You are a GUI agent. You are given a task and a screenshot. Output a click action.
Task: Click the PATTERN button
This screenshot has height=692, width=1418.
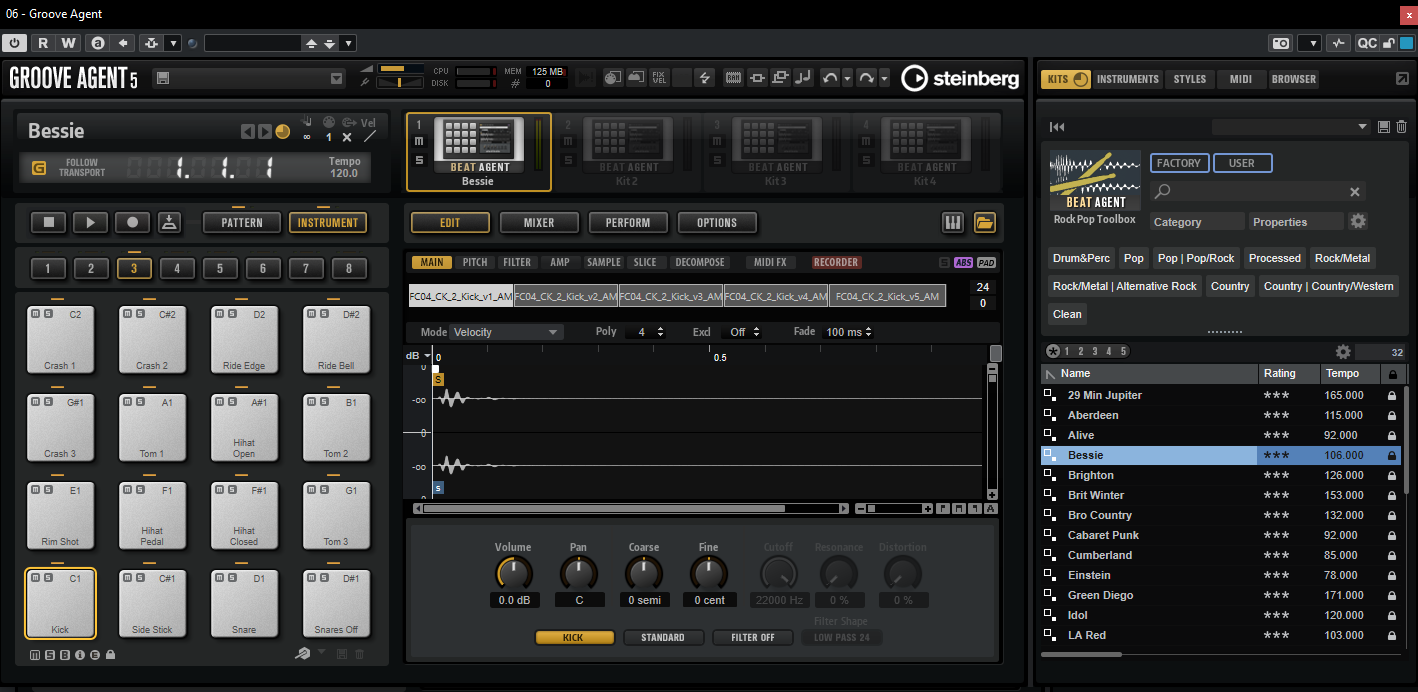[x=242, y=222]
